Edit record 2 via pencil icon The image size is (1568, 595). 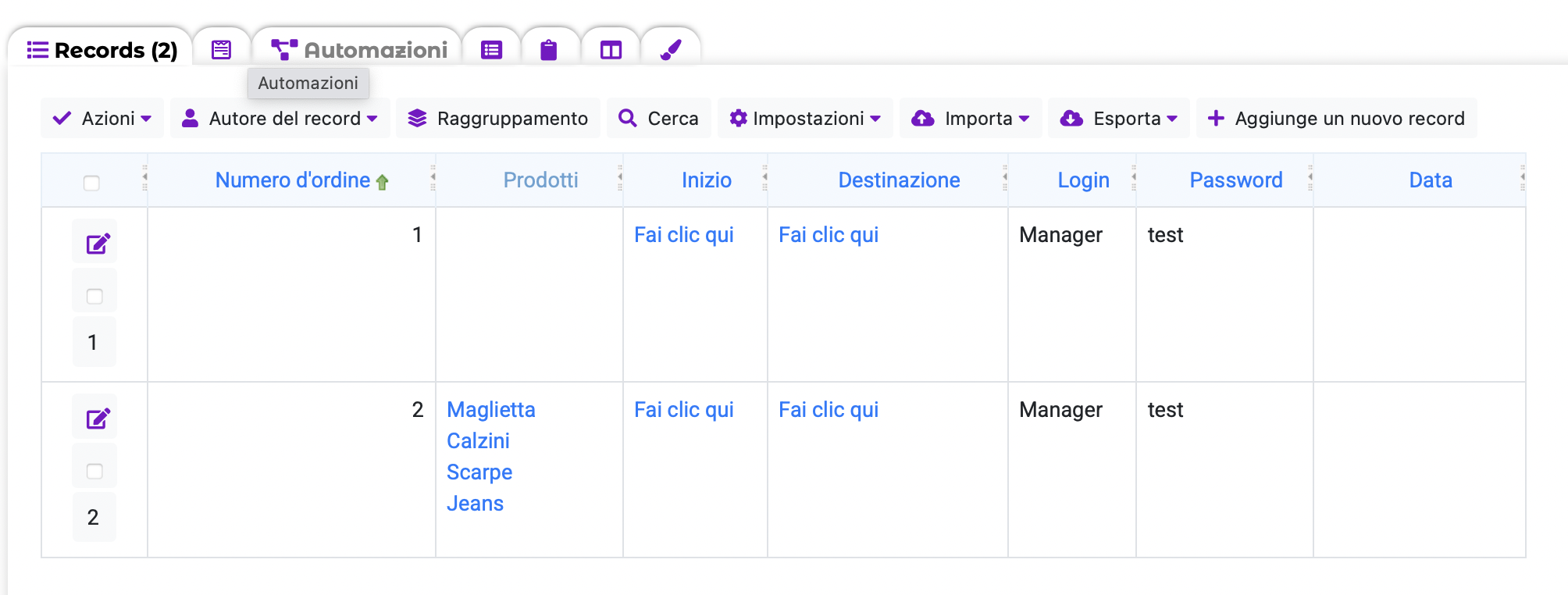coord(98,419)
